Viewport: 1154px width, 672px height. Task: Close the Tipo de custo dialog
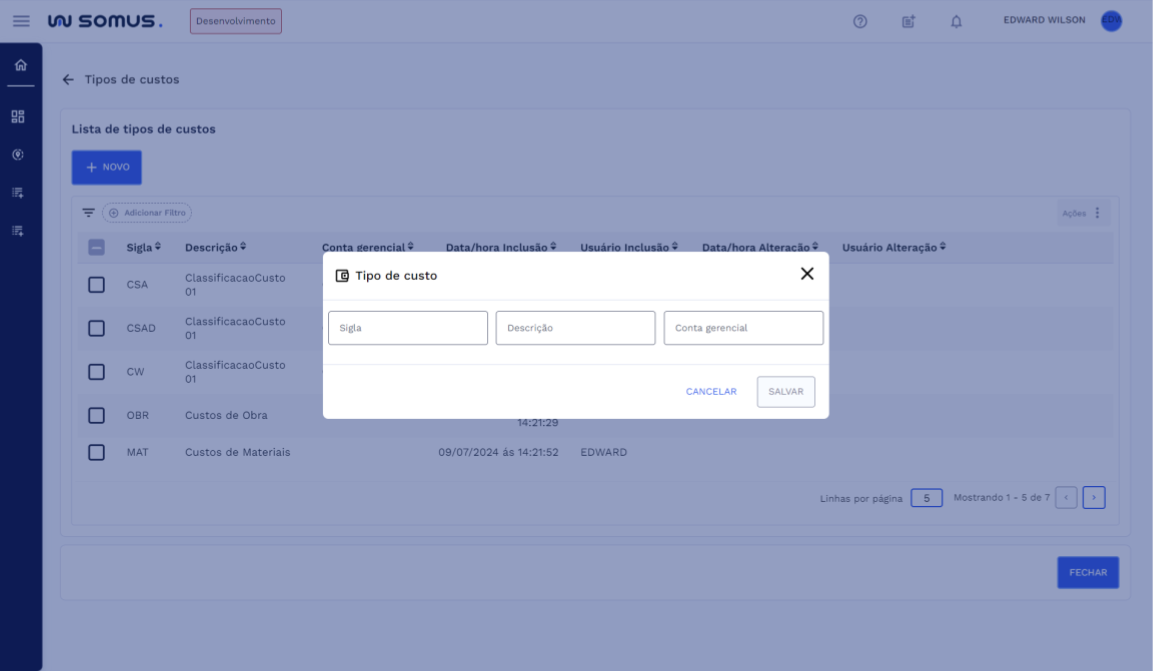coord(807,274)
